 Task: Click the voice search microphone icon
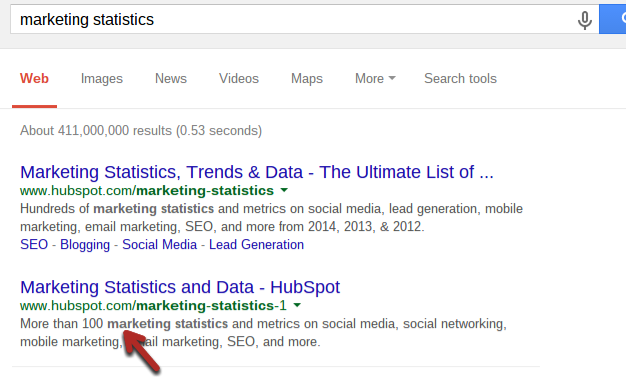[584, 20]
